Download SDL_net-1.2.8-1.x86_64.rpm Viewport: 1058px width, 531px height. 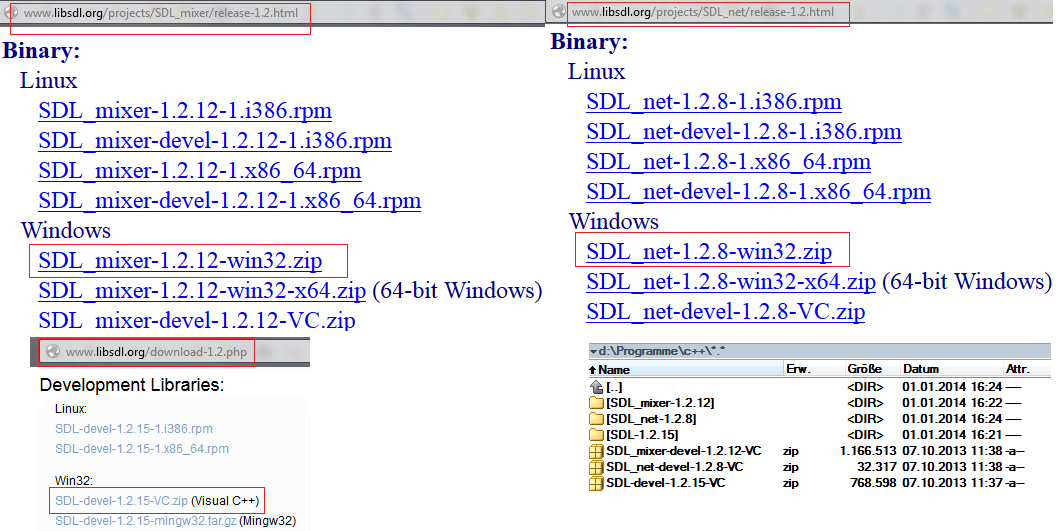click(729, 162)
